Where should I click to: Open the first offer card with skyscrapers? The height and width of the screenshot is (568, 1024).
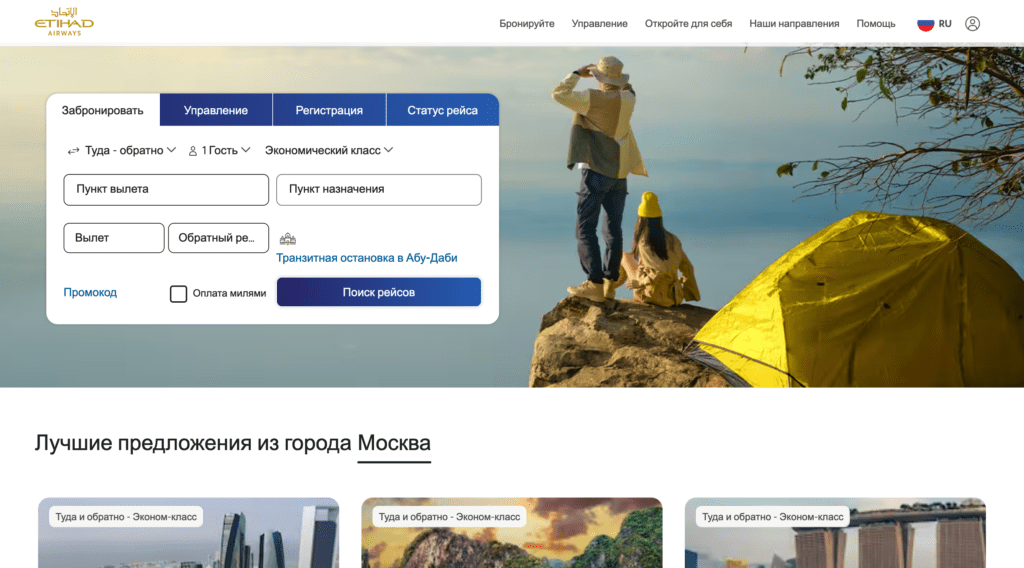click(189, 533)
